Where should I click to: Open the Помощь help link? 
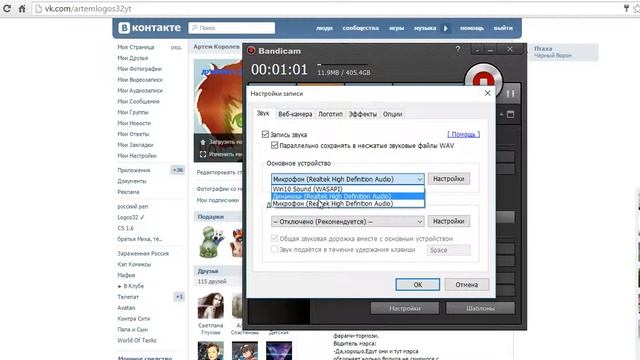(463, 134)
